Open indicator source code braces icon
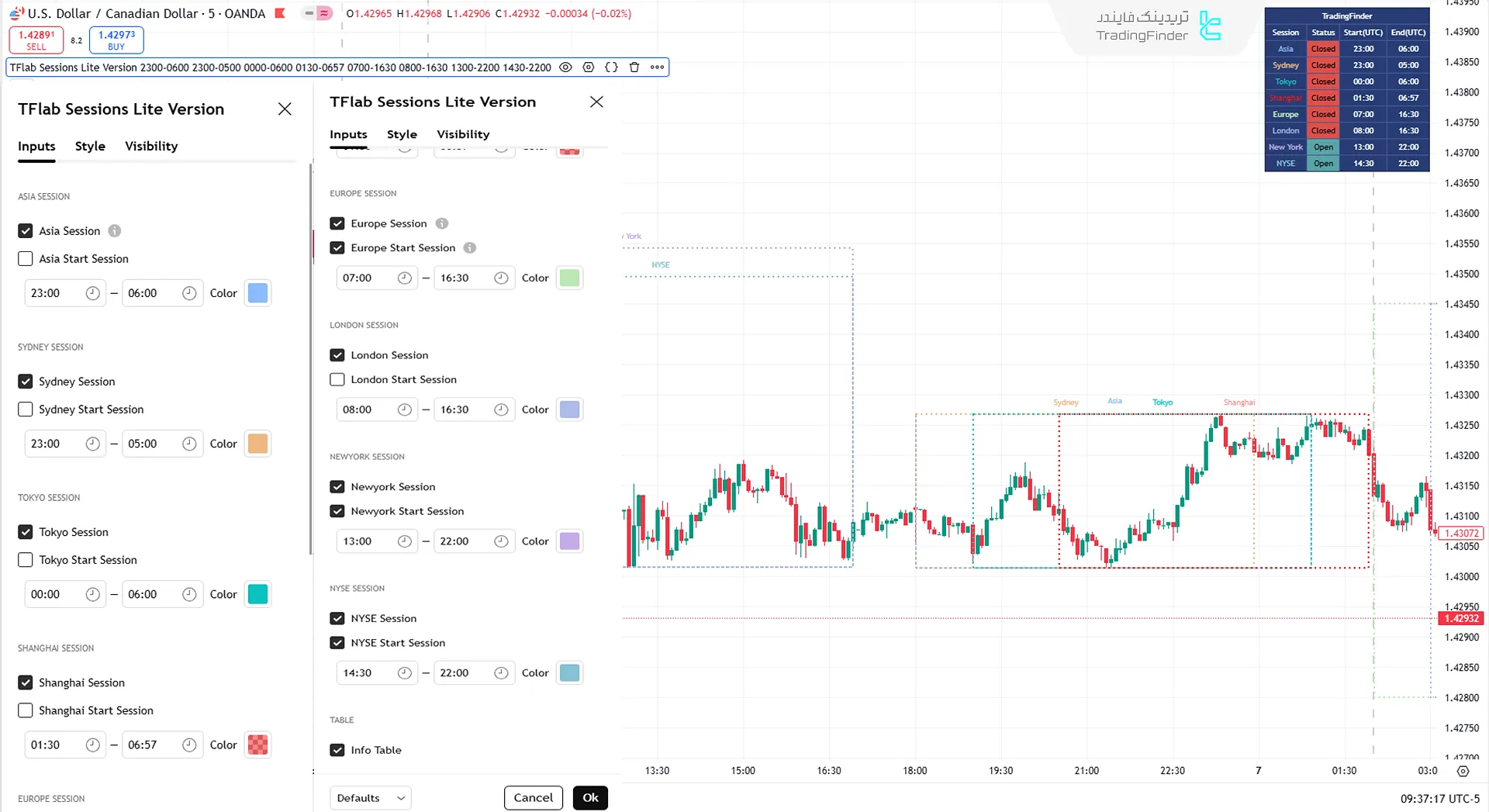Screen dimensions: 1489x812 [x=611, y=67]
